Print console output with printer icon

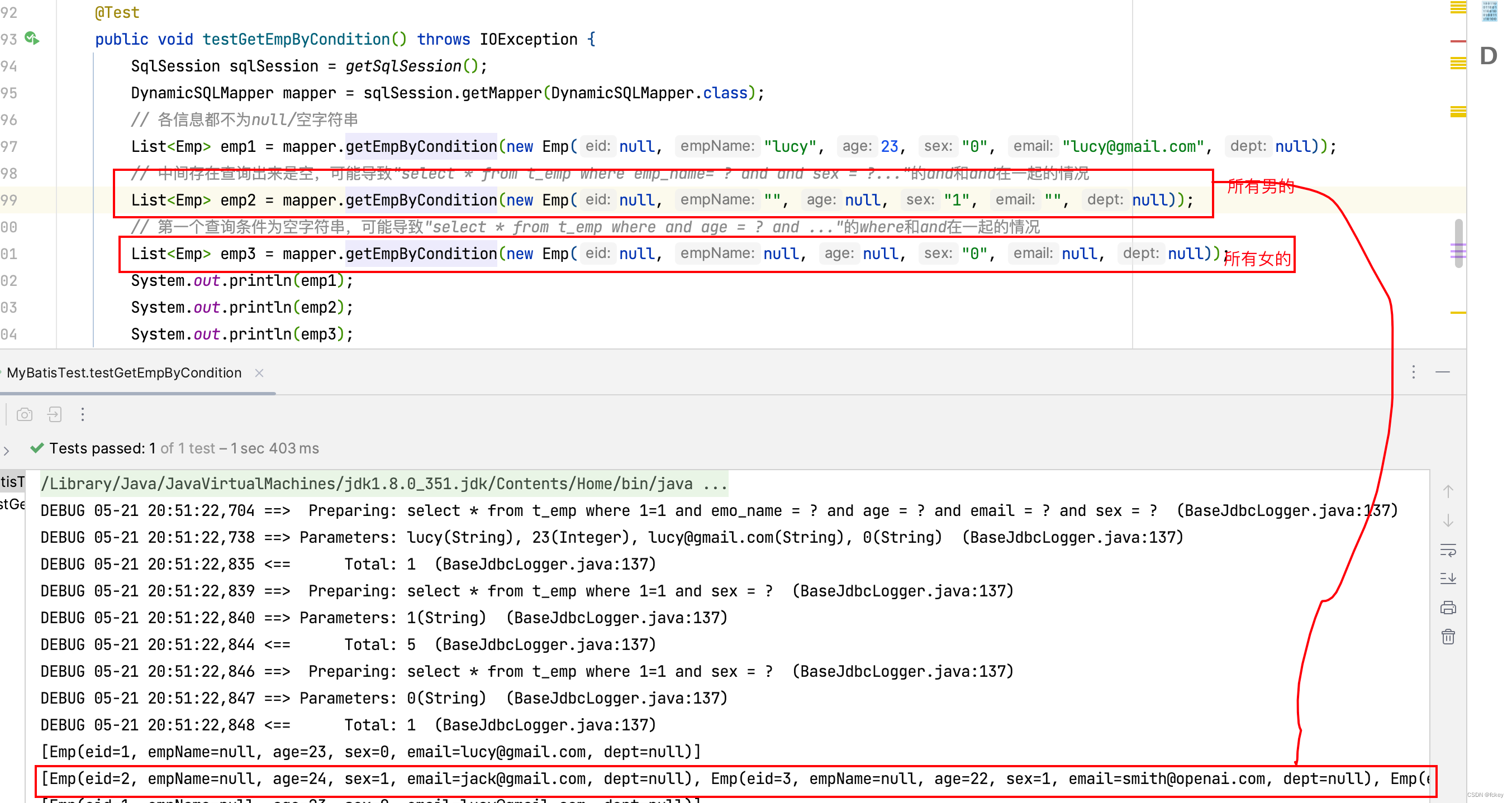pos(1448,608)
